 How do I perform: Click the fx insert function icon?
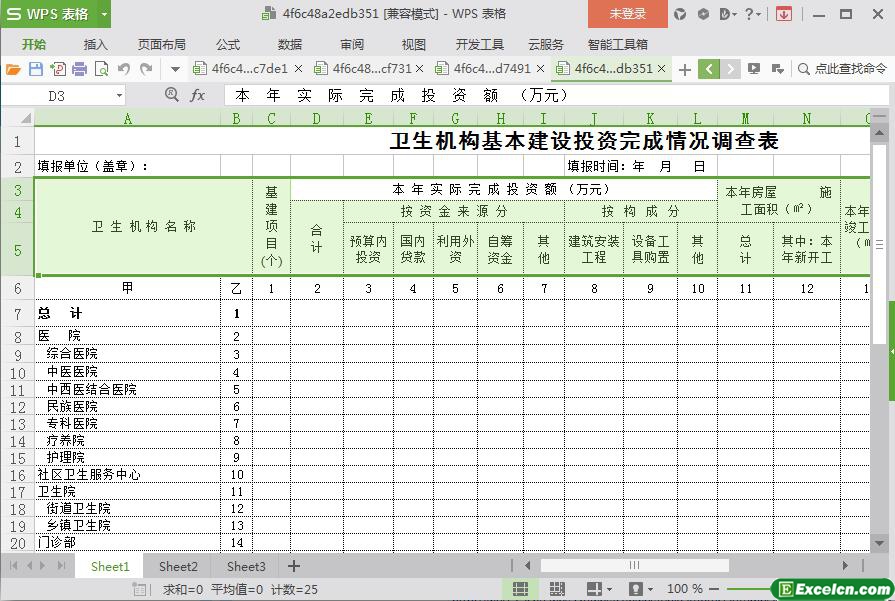point(198,95)
